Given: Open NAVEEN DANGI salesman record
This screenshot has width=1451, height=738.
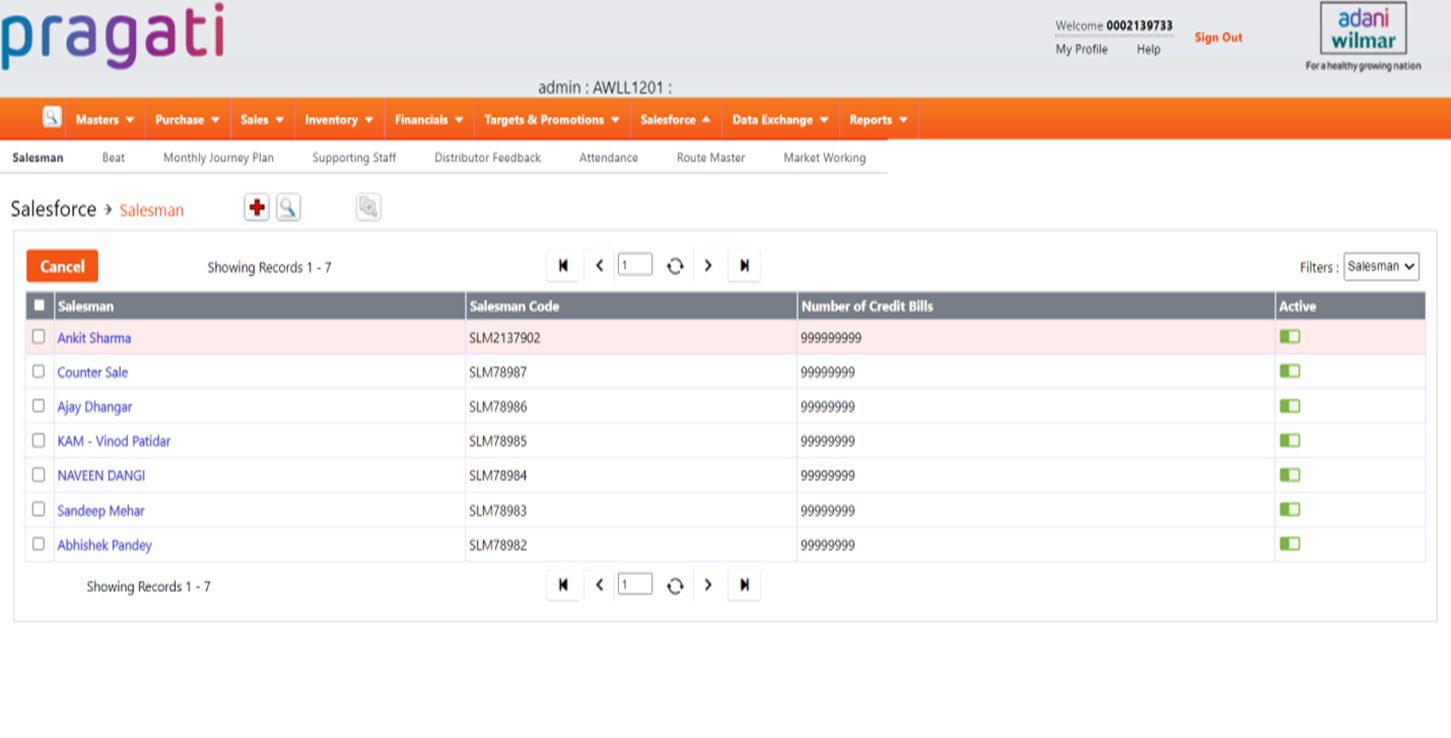Looking at the screenshot, I should pyautogui.click(x=101, y=475).
